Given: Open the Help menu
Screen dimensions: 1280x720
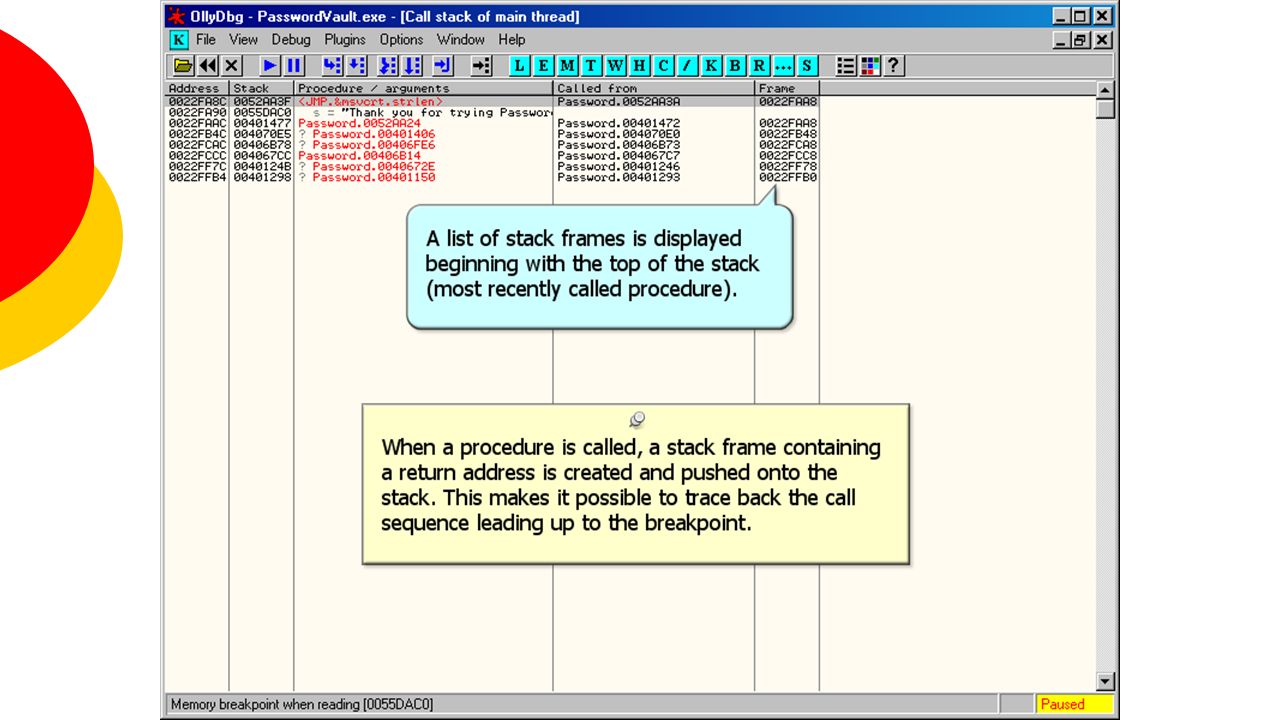Looking at the screenshot, I should [511, 40].
